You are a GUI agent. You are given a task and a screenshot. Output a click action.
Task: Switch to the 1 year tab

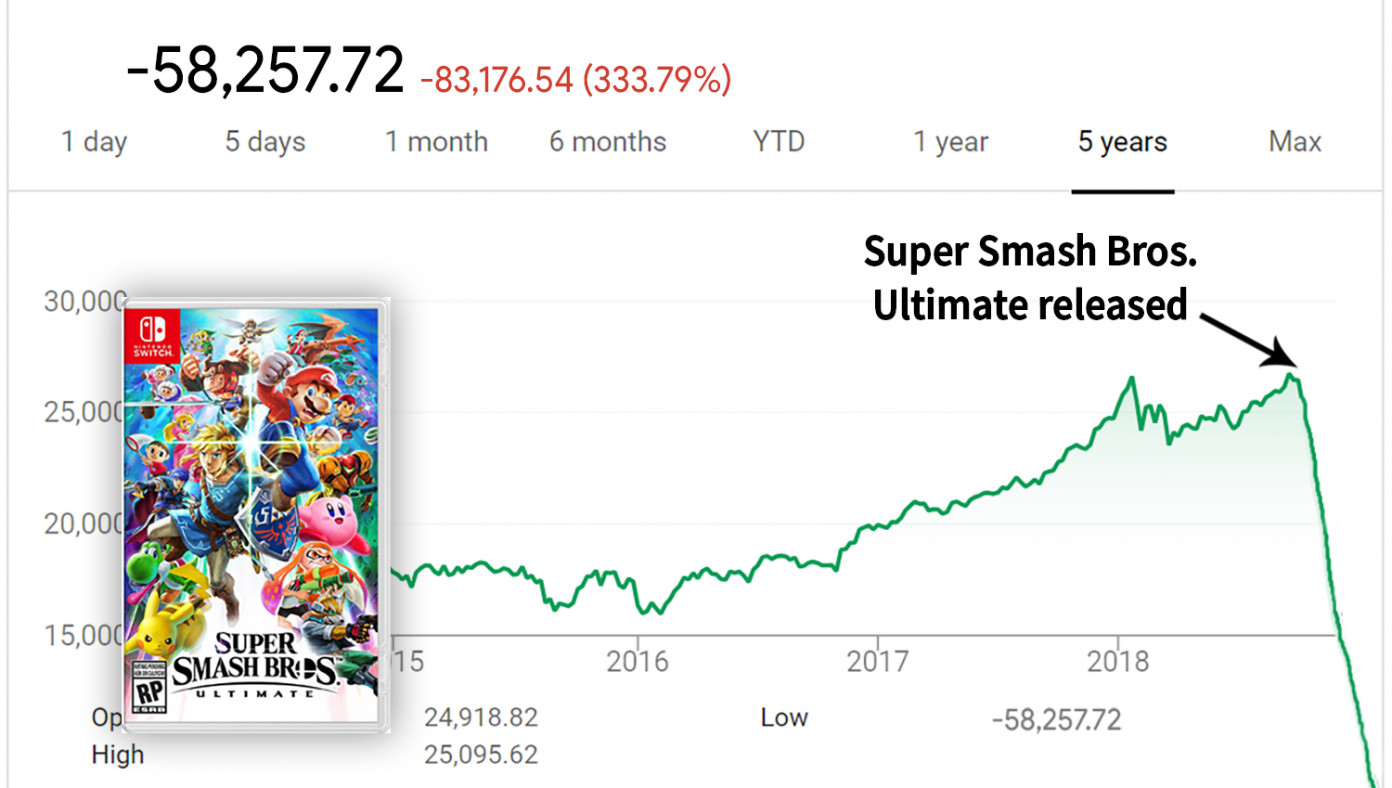pos(951,142)
